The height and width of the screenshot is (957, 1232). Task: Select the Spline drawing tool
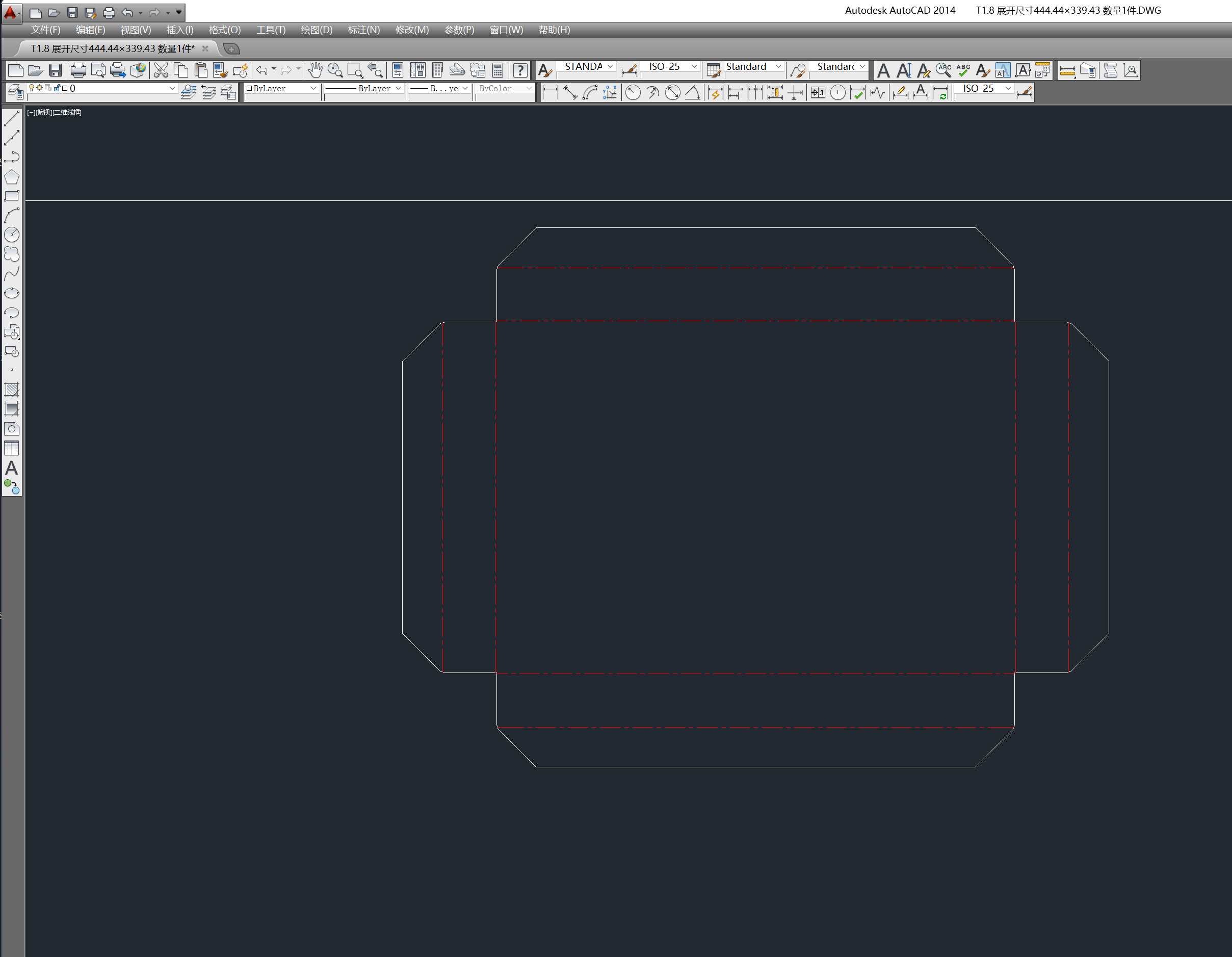[11, 274]
